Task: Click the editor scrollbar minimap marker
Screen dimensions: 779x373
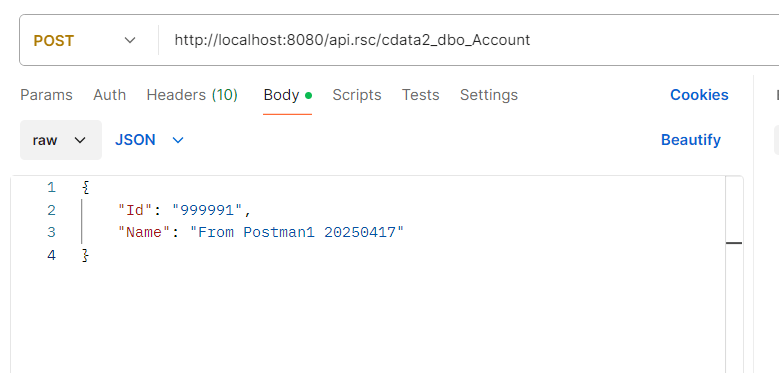Action: [x=734, y=243]
